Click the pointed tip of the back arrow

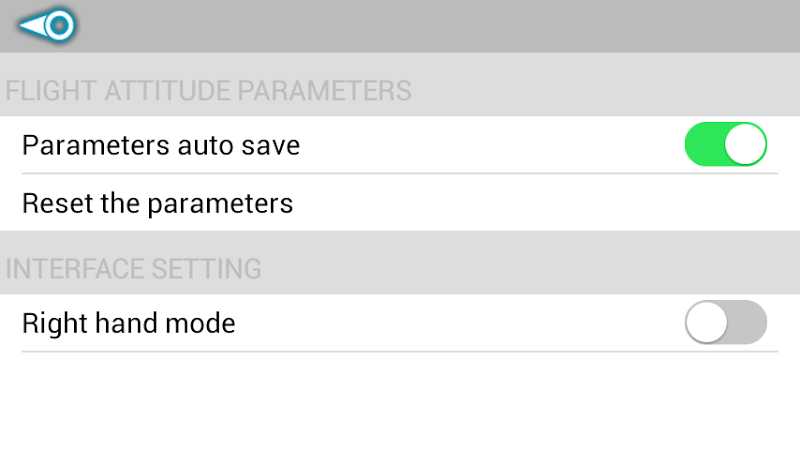click(24, 26)
